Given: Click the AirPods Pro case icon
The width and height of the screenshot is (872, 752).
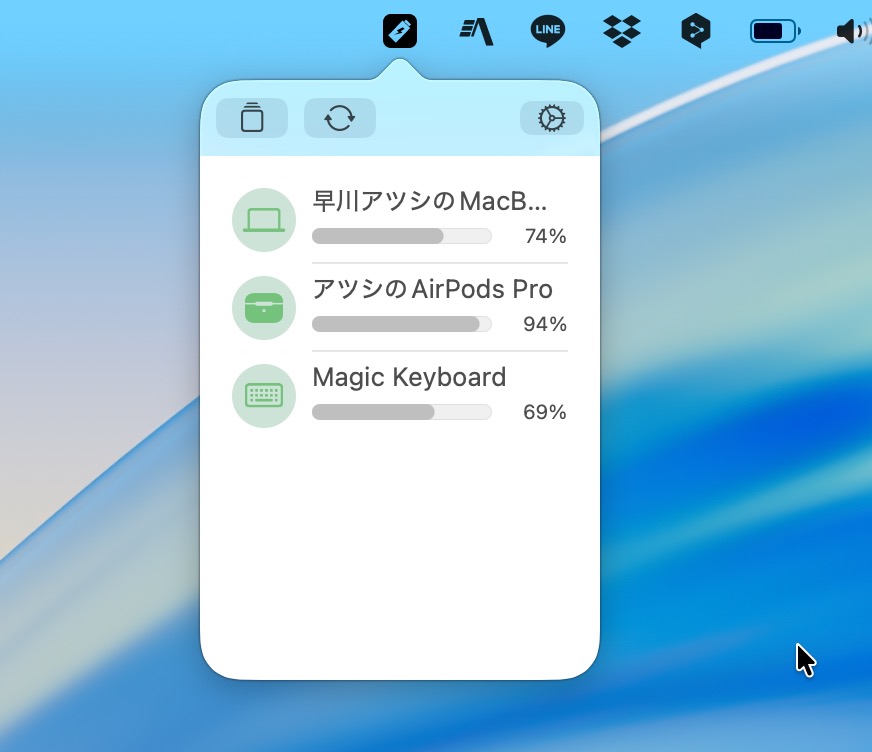Looking at the screenshot, I should click(x=264, y=308).
